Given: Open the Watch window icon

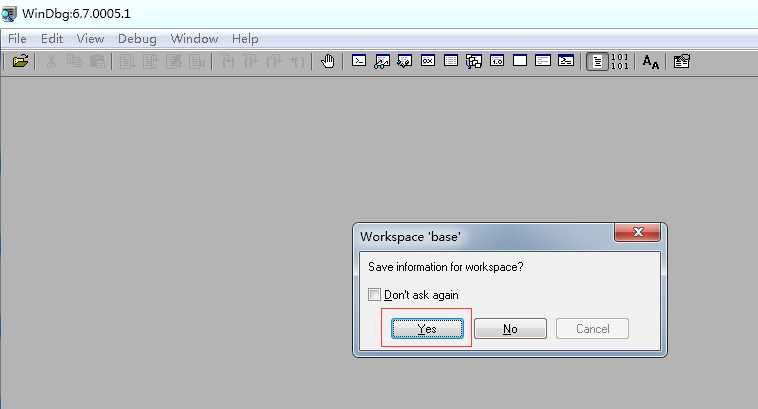Looking at the screenshot, I should [x=382, y=61].
